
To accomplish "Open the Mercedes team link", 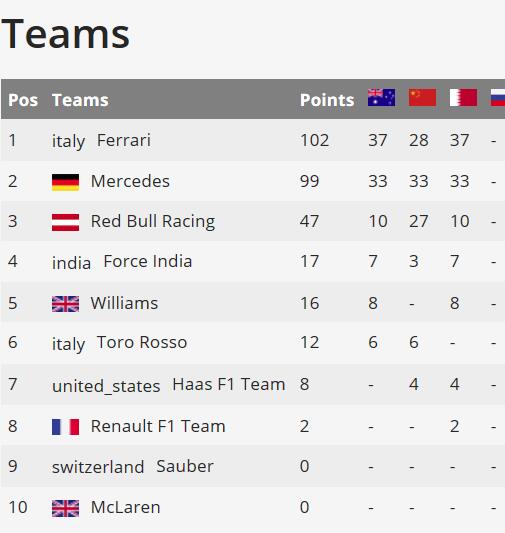I will coord(130,181).
